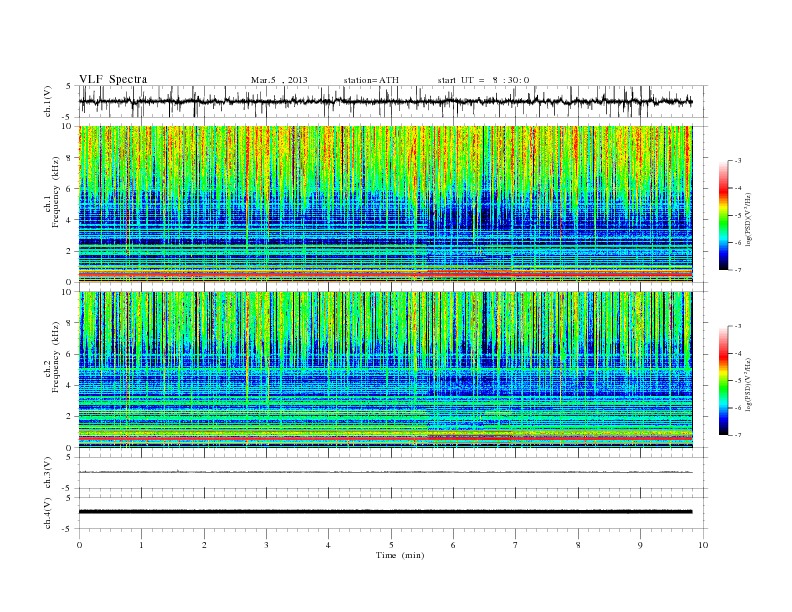The width and height of the screenshot is (792, 612).
Task: Click the ch.1 voltage waveform trace
Action: point(385,101)
